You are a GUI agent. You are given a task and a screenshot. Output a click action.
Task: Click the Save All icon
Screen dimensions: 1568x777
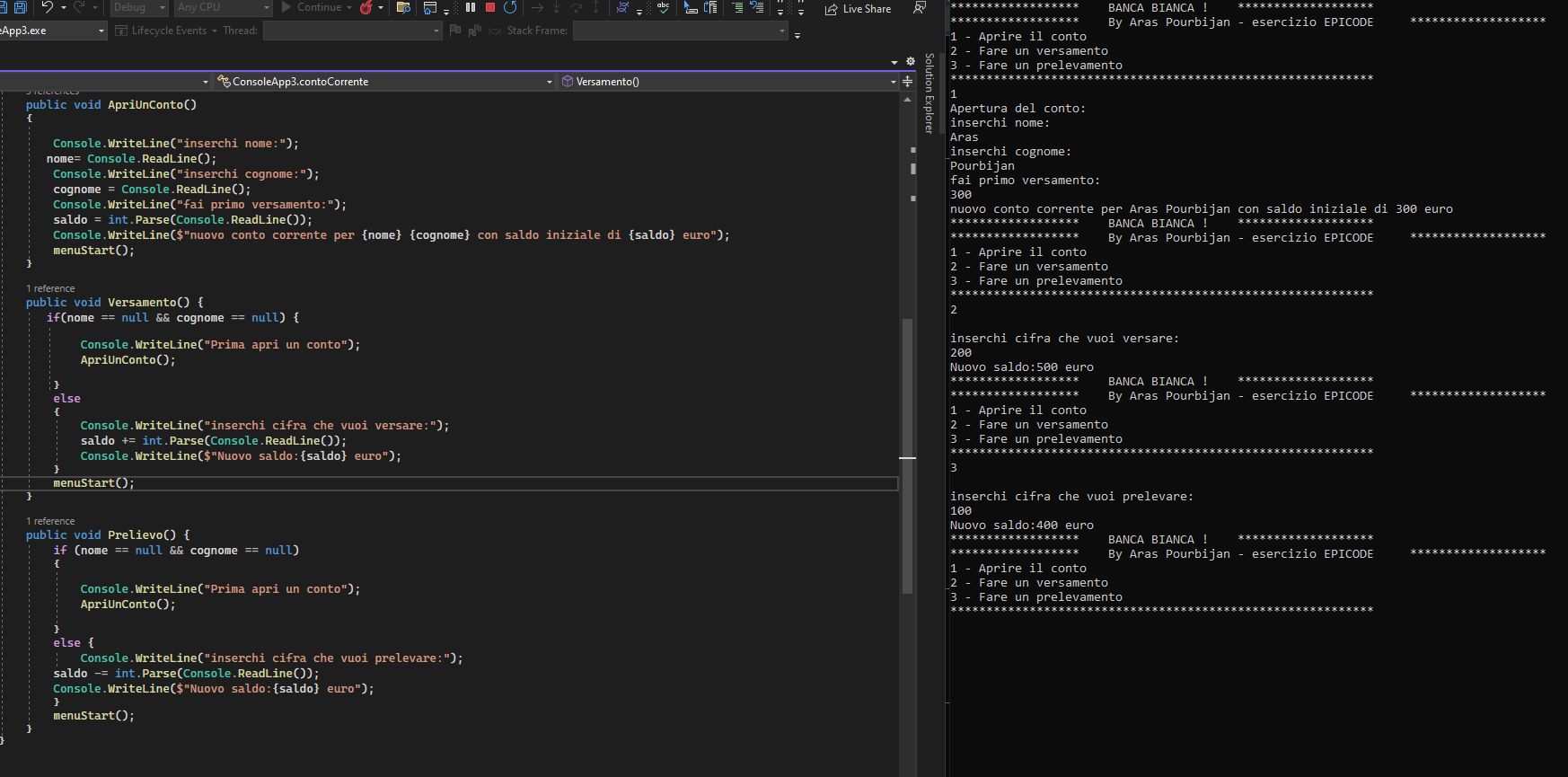click(x=20, y=7)
